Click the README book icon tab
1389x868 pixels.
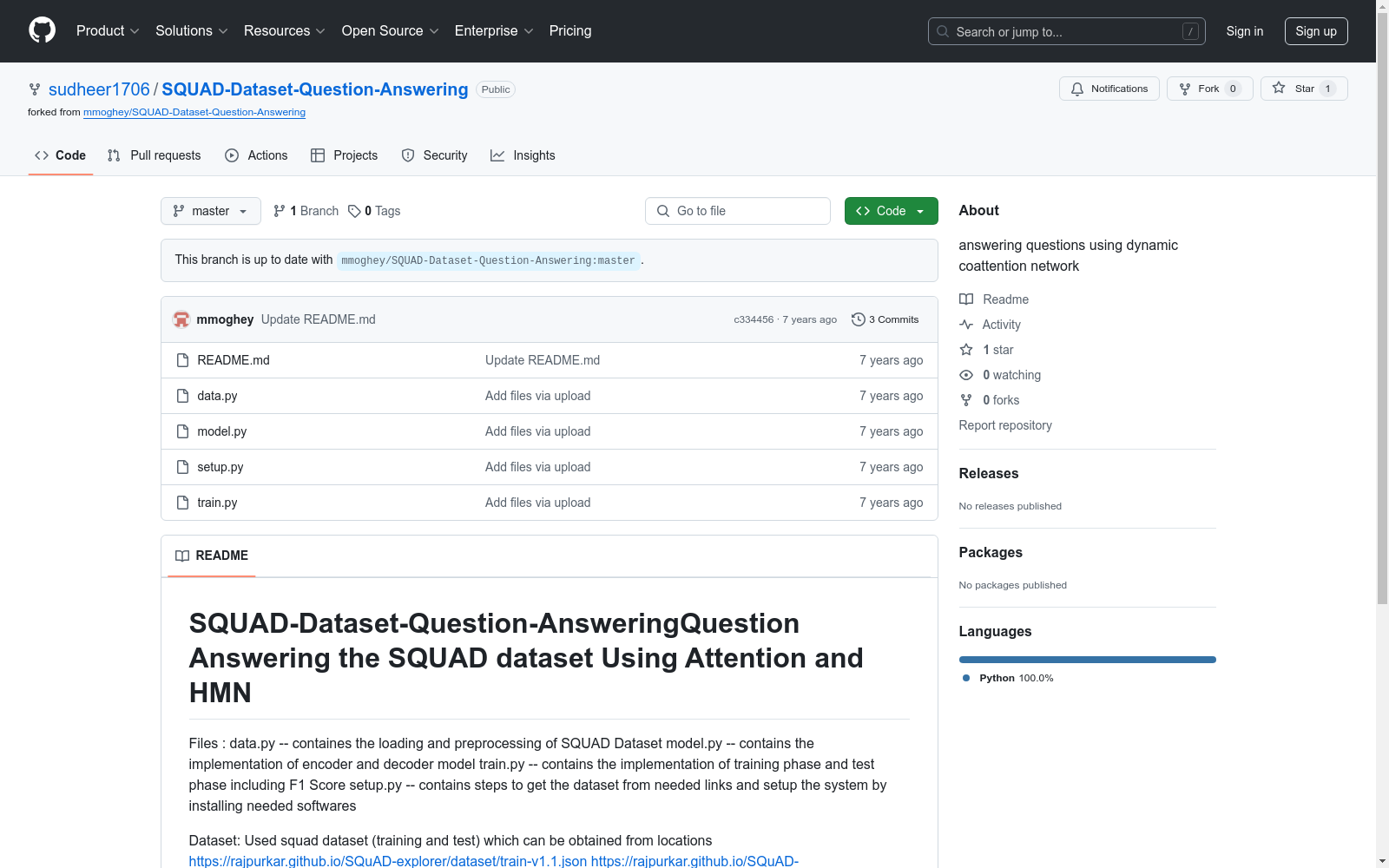[x=182, y=556]
